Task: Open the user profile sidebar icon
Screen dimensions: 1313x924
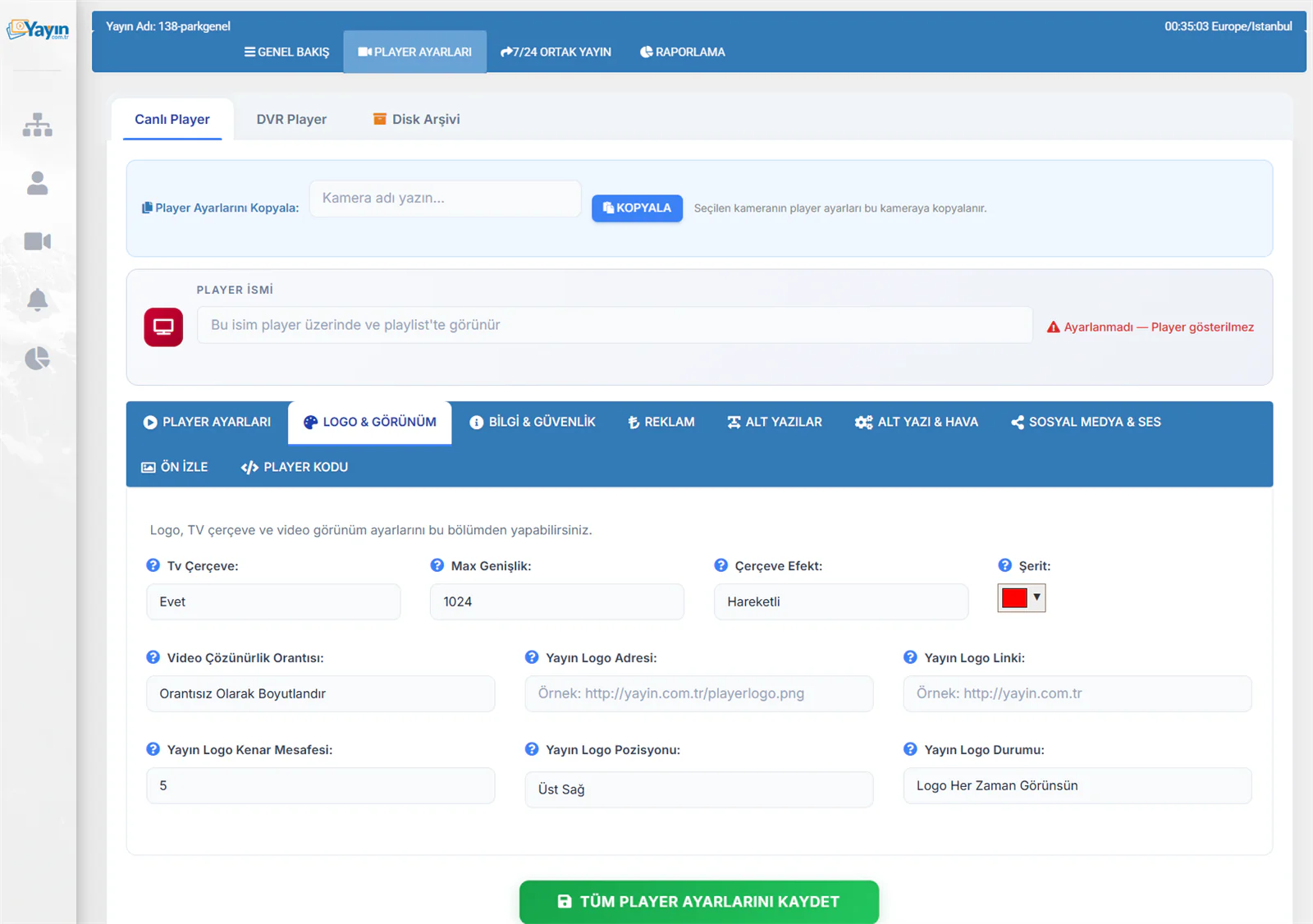Action: [x=37, y=183]
